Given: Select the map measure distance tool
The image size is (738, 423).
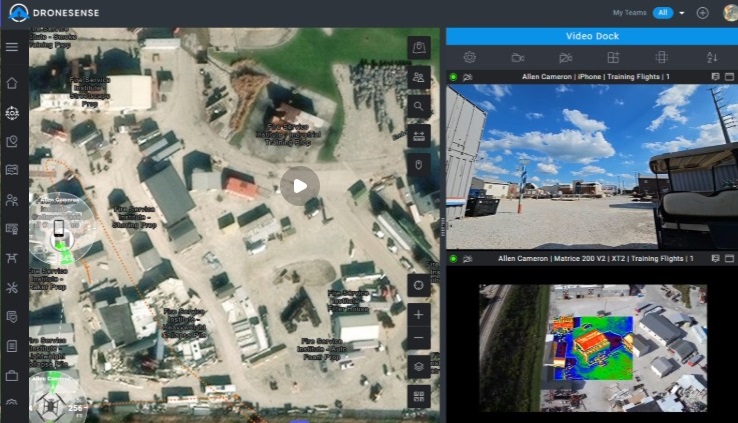Looking at the screenshot, I should (418, 136).
